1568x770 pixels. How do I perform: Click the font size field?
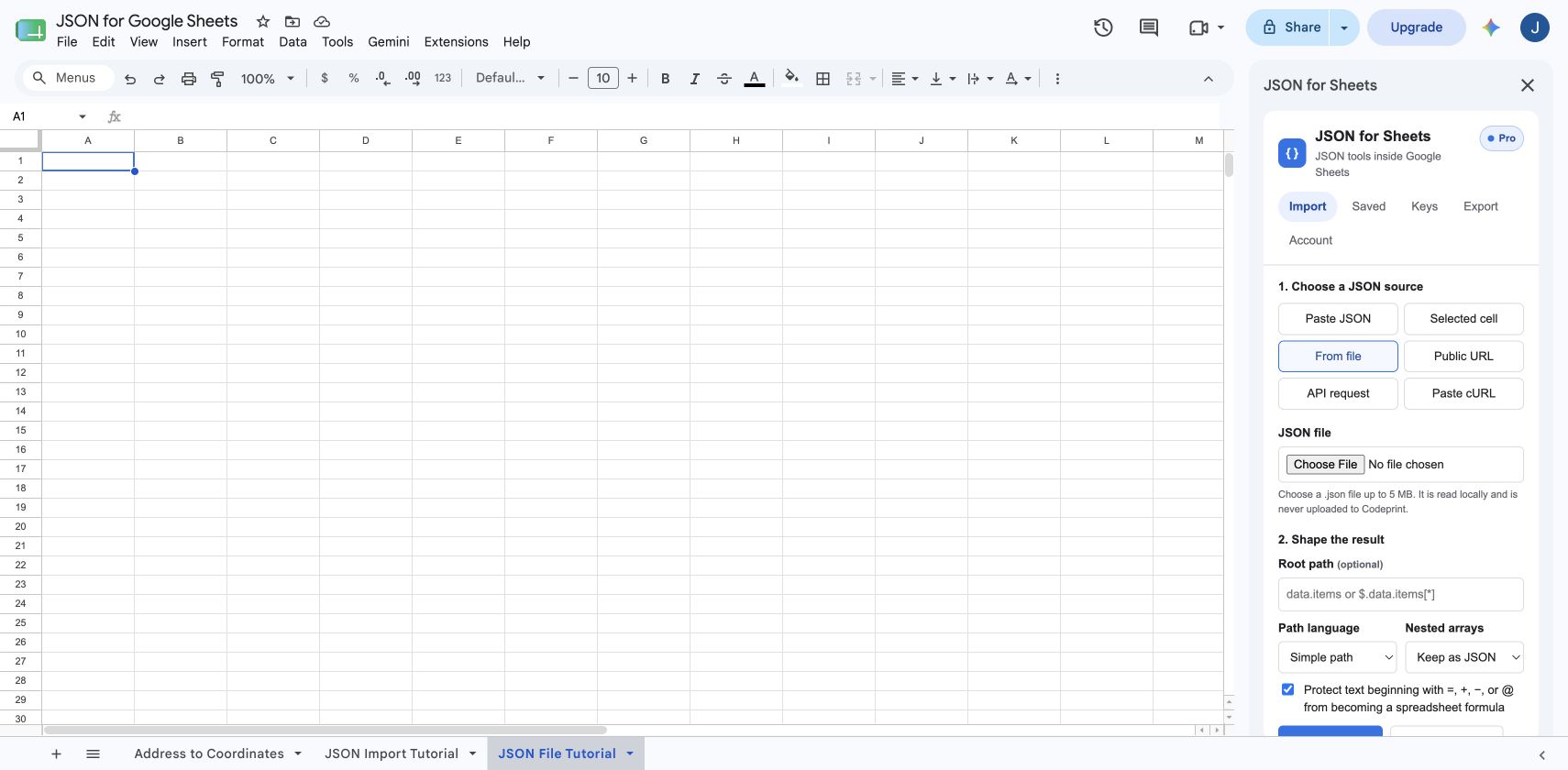point(603,79)
